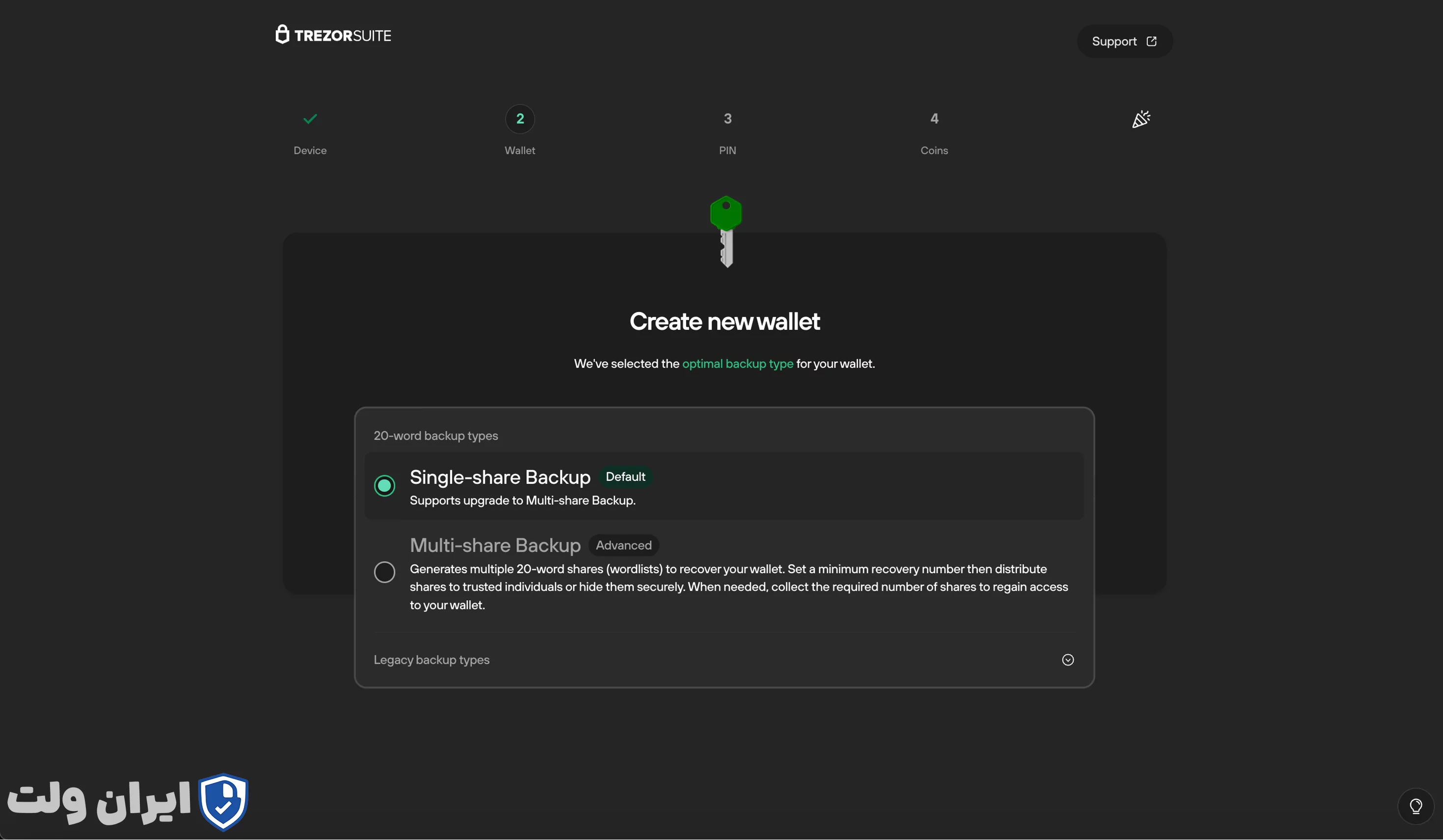
Task: Select the Single-share Backup radio button
Action: (385, 486)
